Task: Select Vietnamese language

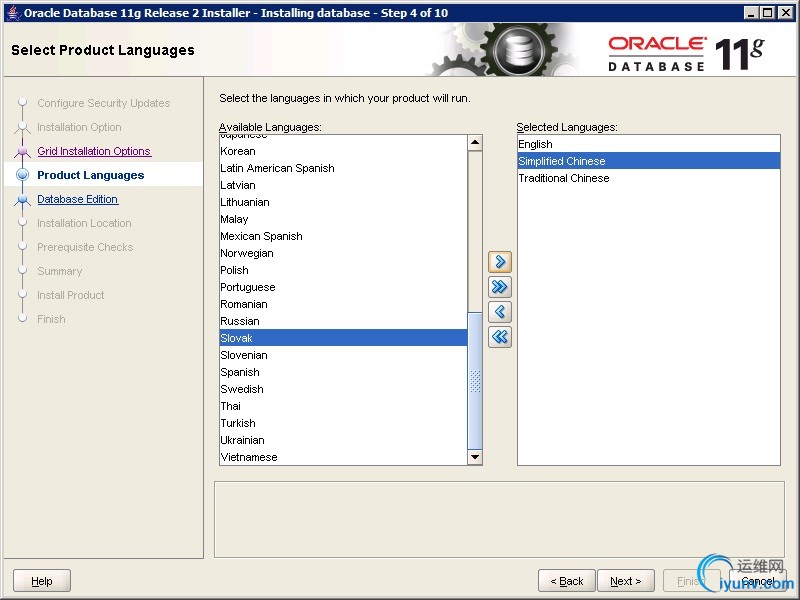Action: click(x=343, y=457)
